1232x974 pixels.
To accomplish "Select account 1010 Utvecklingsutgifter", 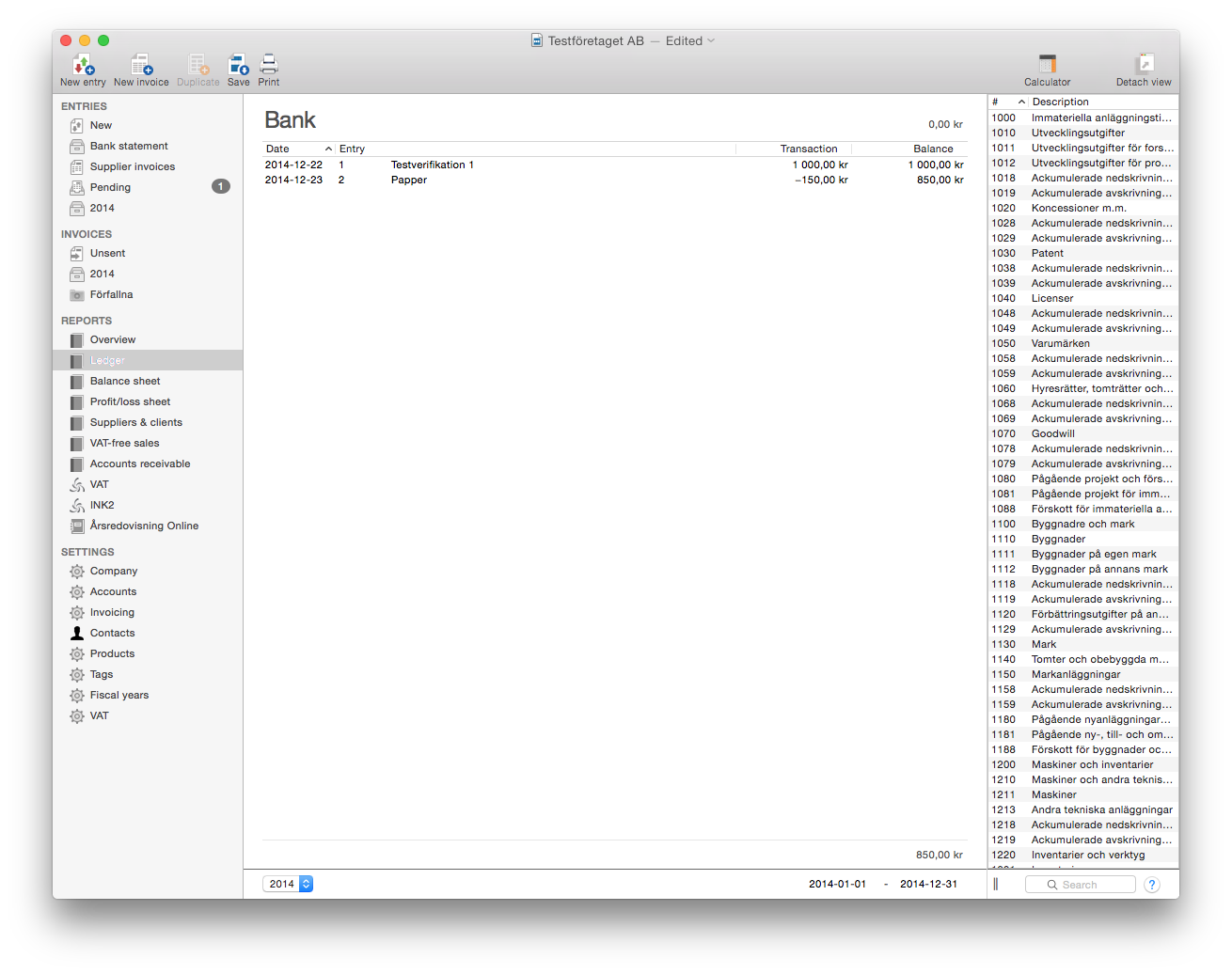I will click(1082, 133).
